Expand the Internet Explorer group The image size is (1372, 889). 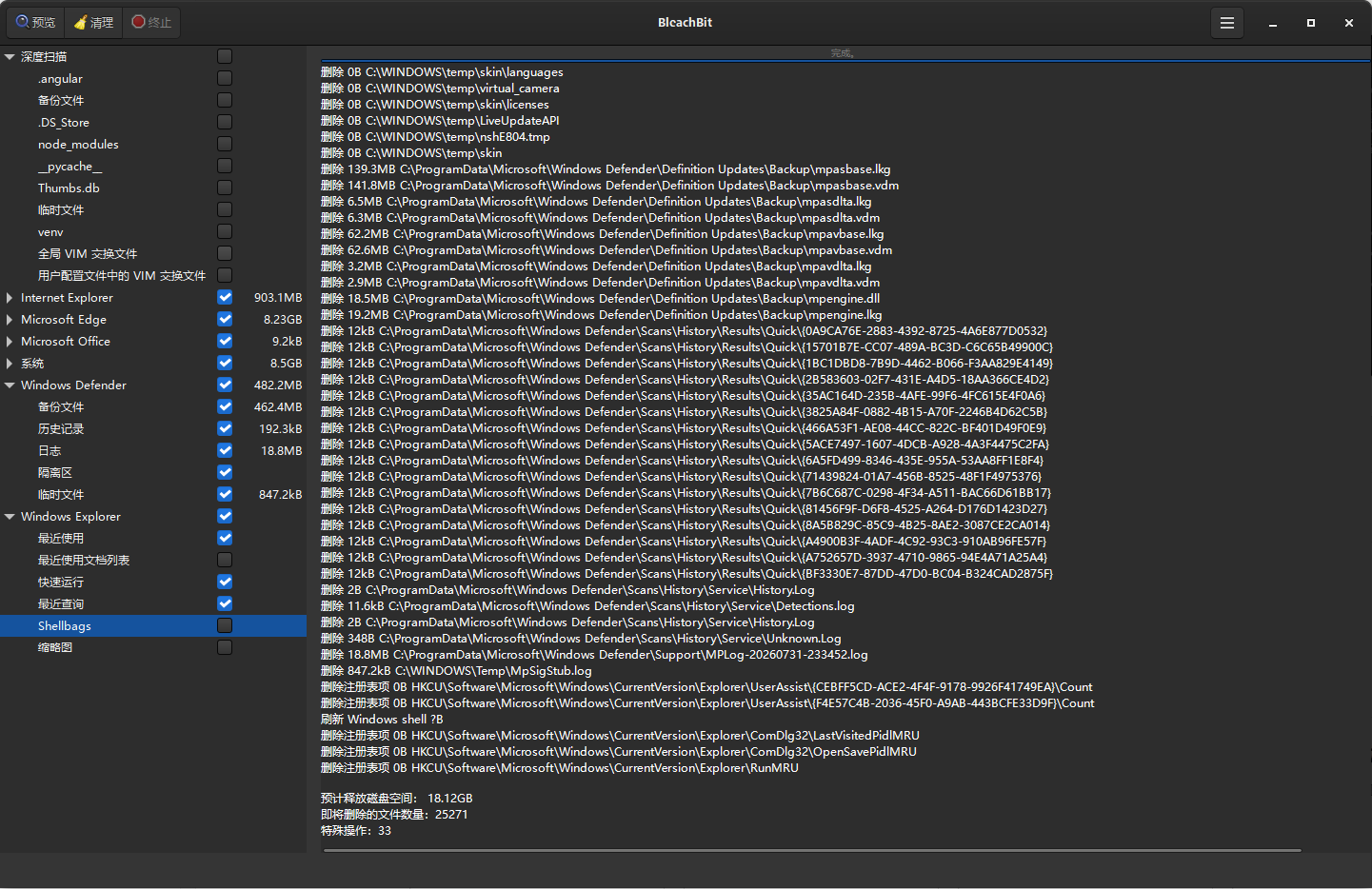(10, 298)
